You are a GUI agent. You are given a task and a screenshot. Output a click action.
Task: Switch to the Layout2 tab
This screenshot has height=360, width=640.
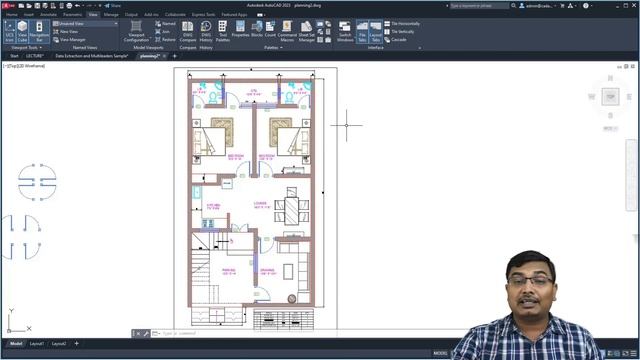(59, 344)
